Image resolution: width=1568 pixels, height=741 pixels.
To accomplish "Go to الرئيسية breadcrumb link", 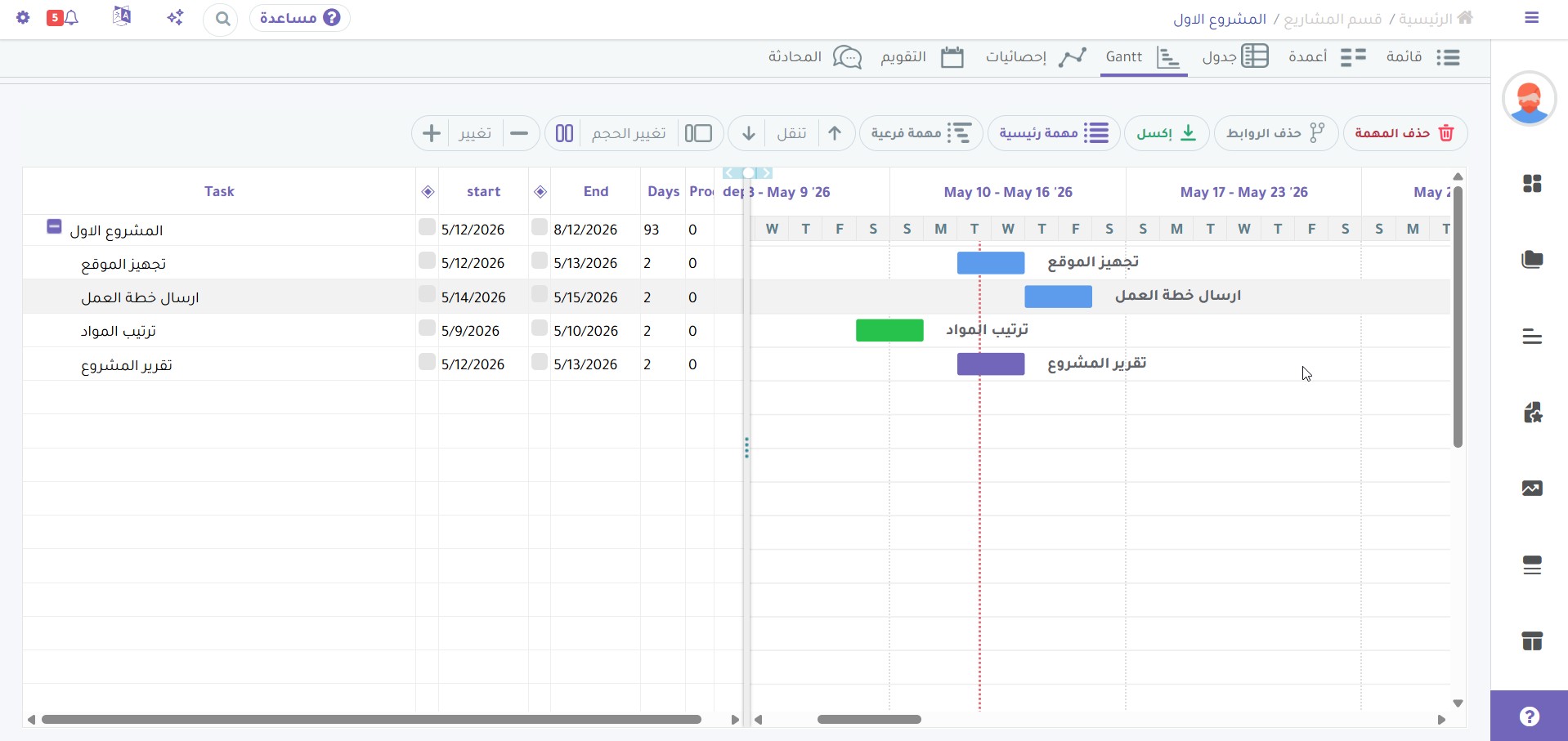I will 1426,19.
